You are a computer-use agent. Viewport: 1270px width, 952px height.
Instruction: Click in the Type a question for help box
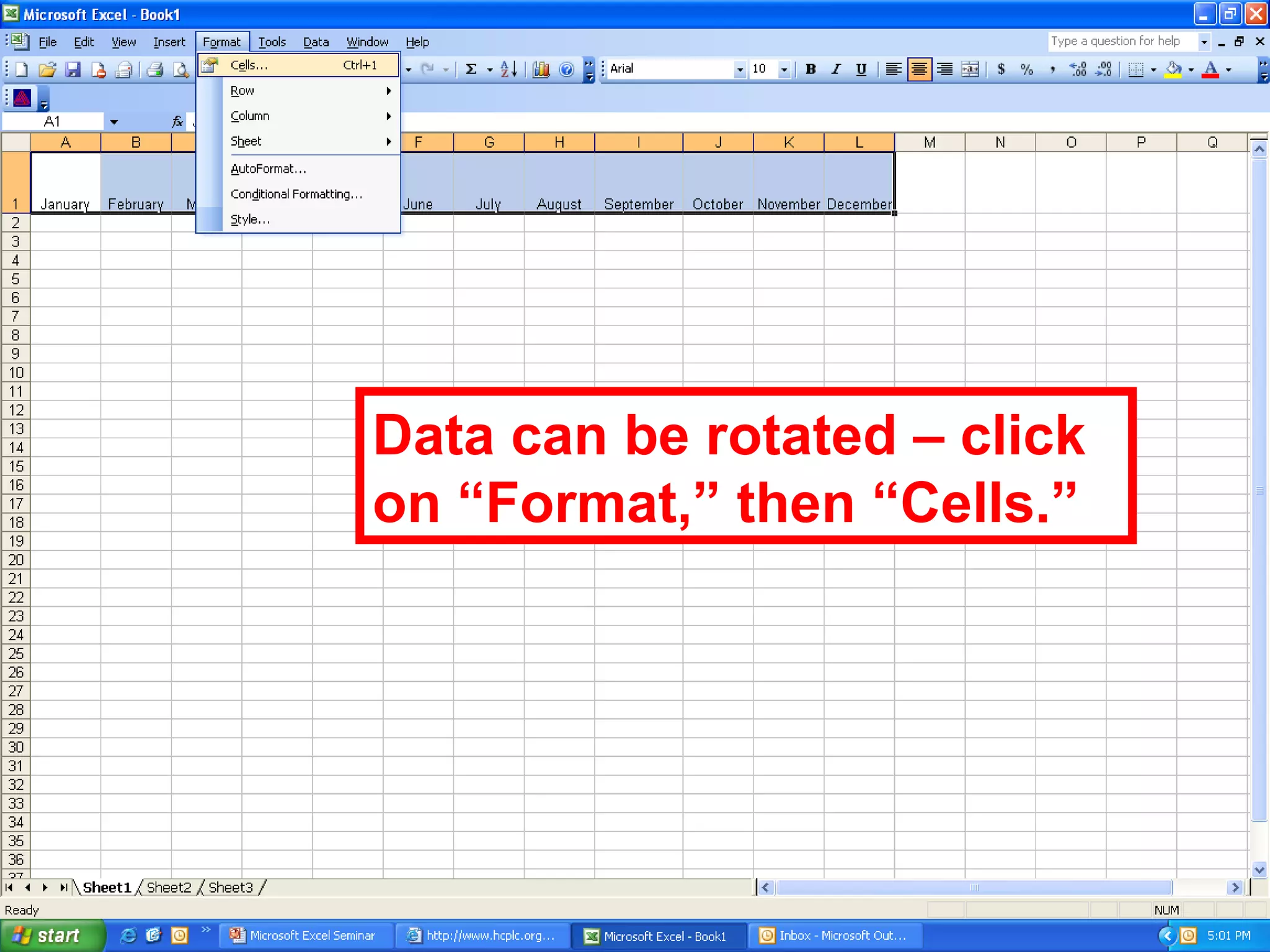click(1122, 42)
